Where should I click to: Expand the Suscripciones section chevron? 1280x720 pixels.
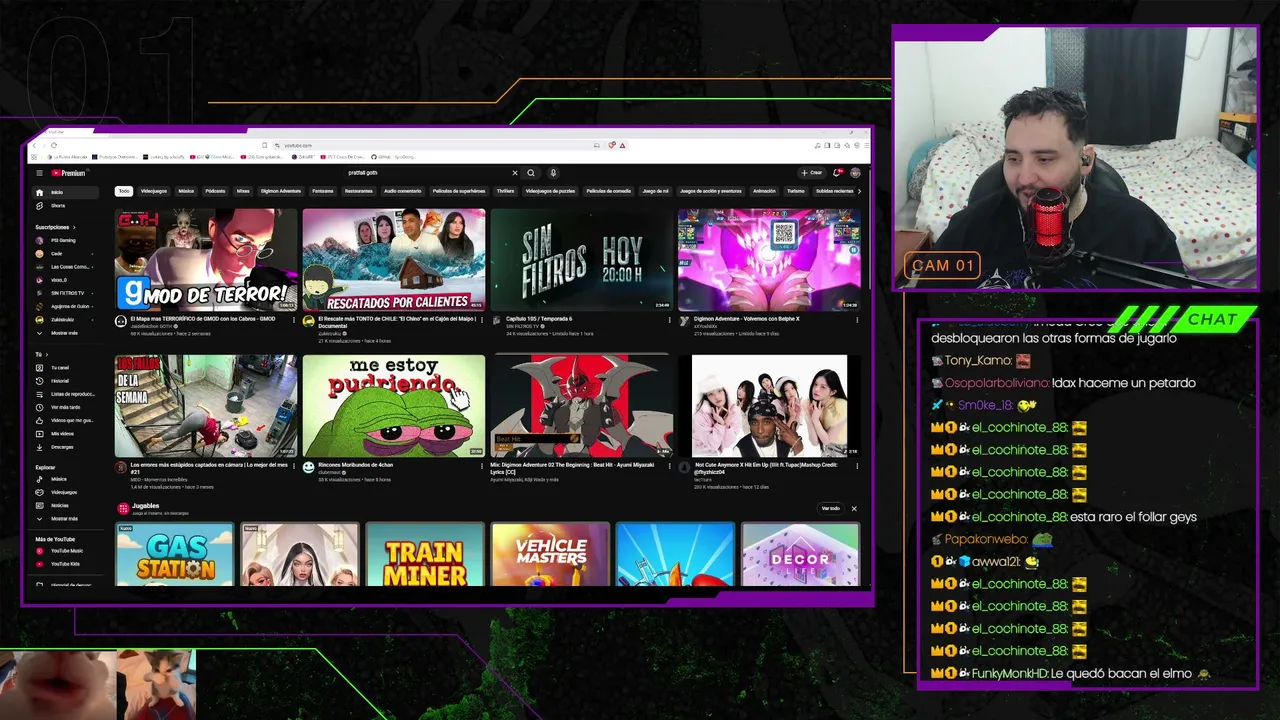pos(73,227)
